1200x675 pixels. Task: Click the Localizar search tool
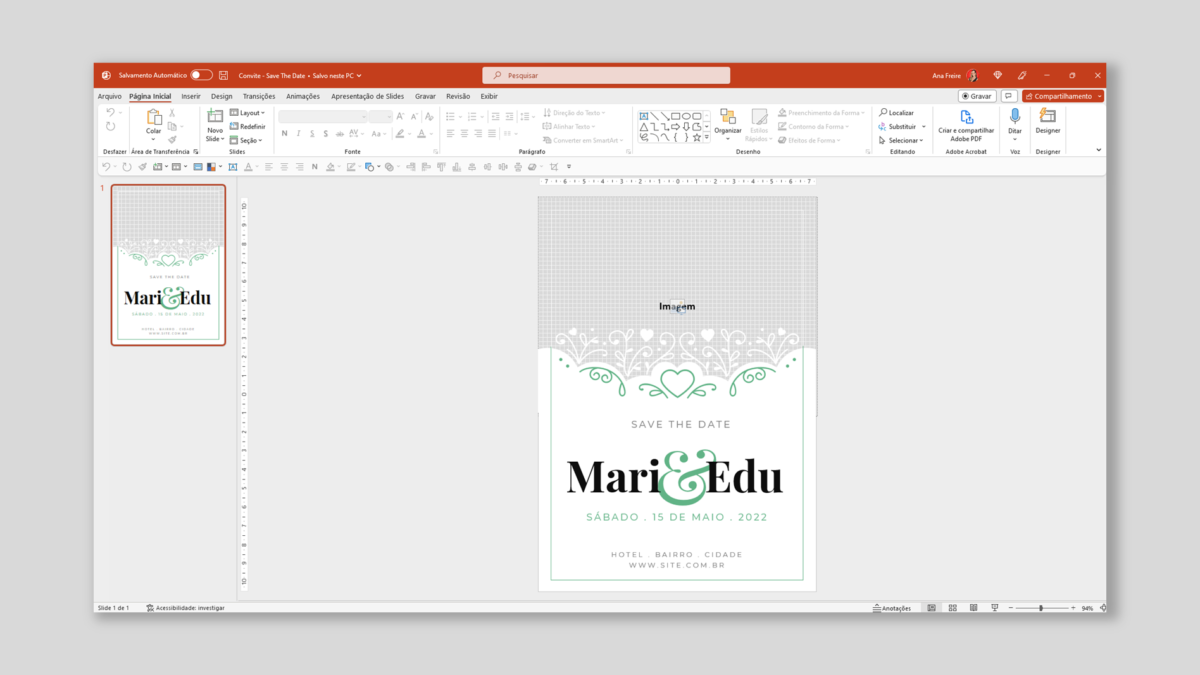pos(897,113)
